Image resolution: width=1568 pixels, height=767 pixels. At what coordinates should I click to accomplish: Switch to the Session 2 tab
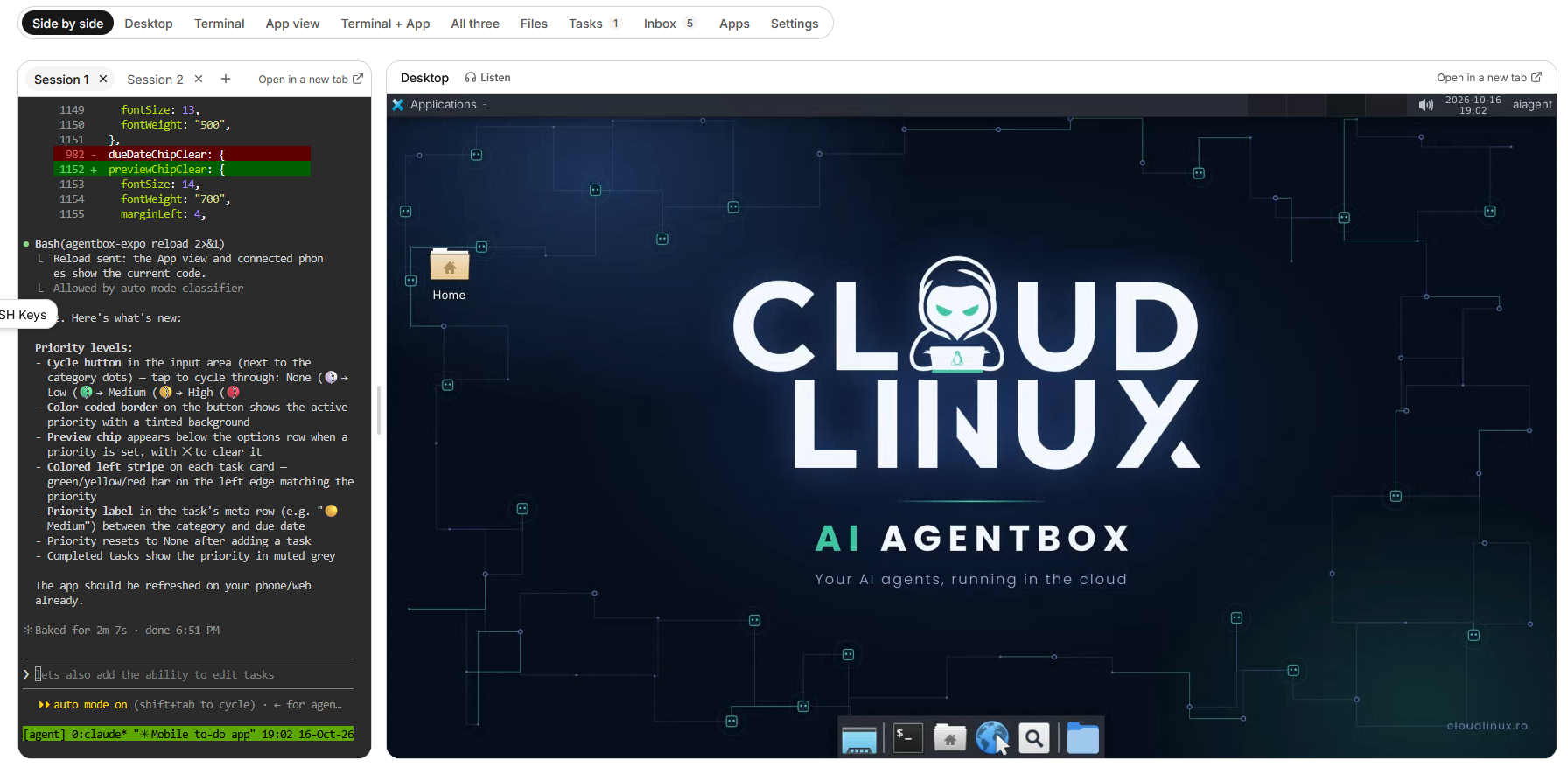coord(155,80)
